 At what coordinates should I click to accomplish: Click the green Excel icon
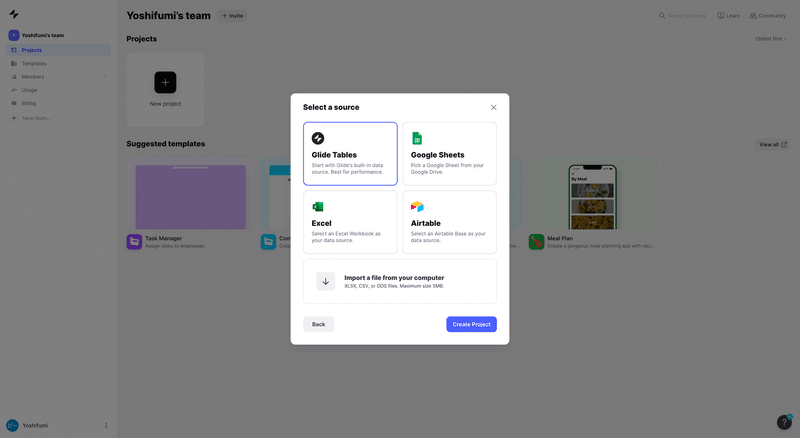tap(318, 207)
